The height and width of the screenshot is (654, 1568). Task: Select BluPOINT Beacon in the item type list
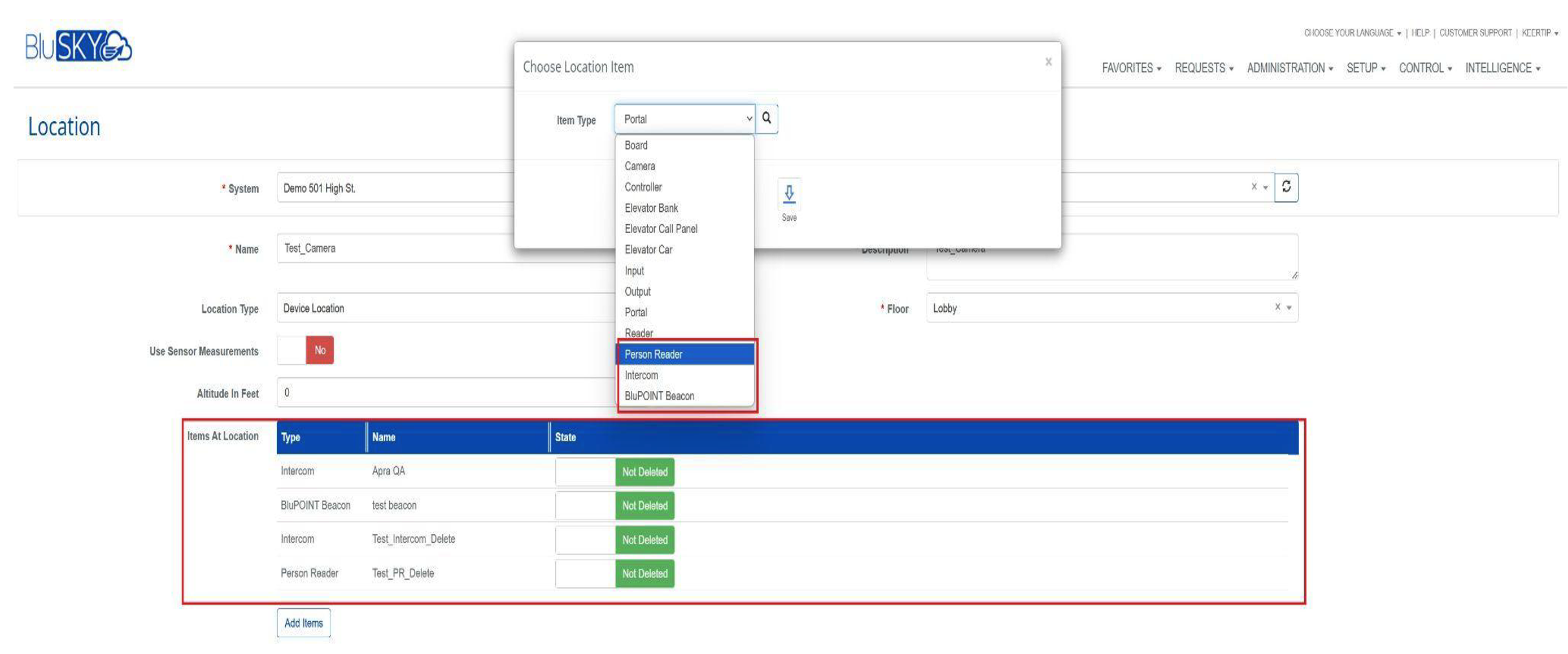[x=685, y=396]
